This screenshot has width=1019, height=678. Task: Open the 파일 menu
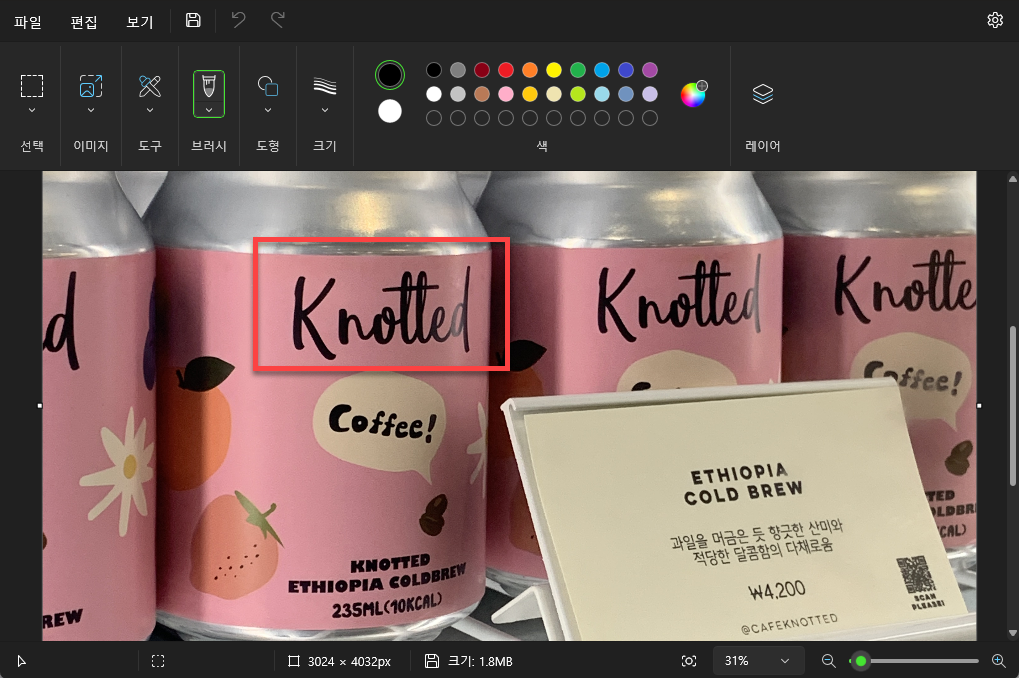click(x=28, y=22)
